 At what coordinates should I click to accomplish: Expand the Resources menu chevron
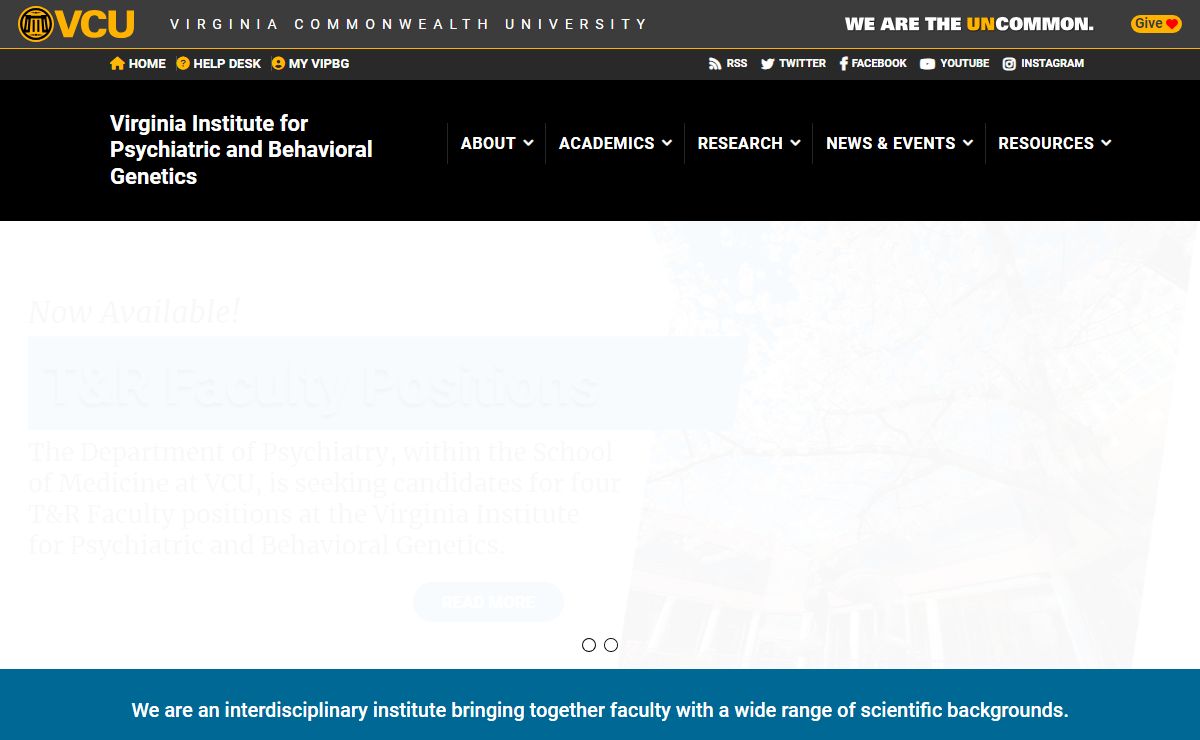[x=1106, y=143]
